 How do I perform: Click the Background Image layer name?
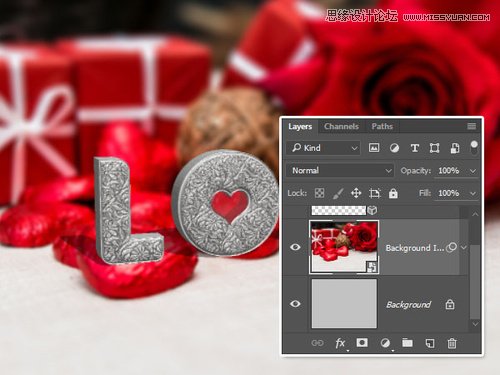pos(415,248)
